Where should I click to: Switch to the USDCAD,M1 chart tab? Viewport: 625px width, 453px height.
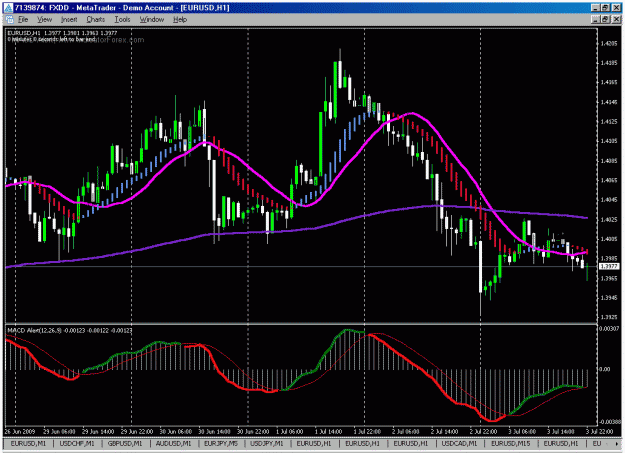(459, 443)
